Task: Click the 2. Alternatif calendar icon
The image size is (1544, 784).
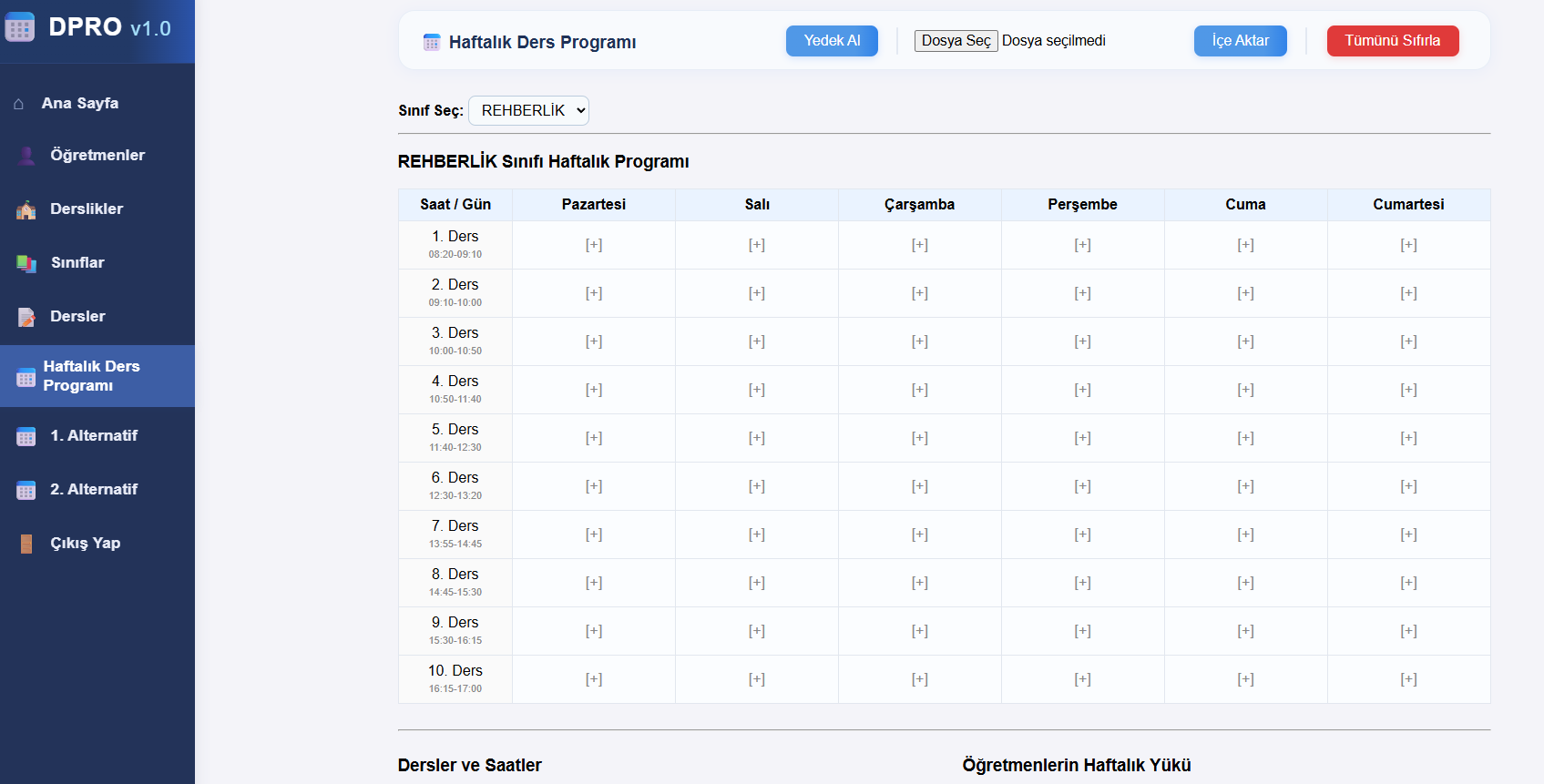Action: (x=26, y=490)
